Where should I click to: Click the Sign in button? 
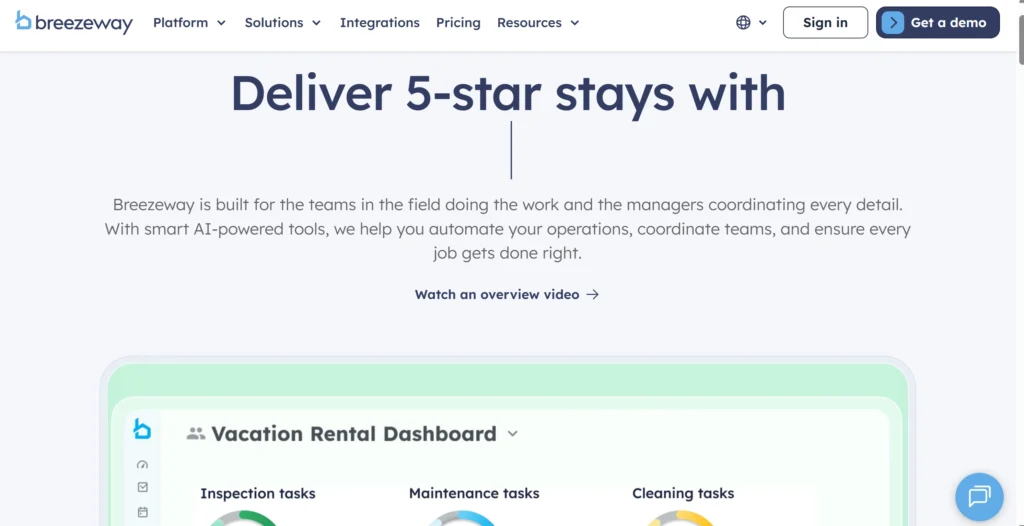point(825,22)
